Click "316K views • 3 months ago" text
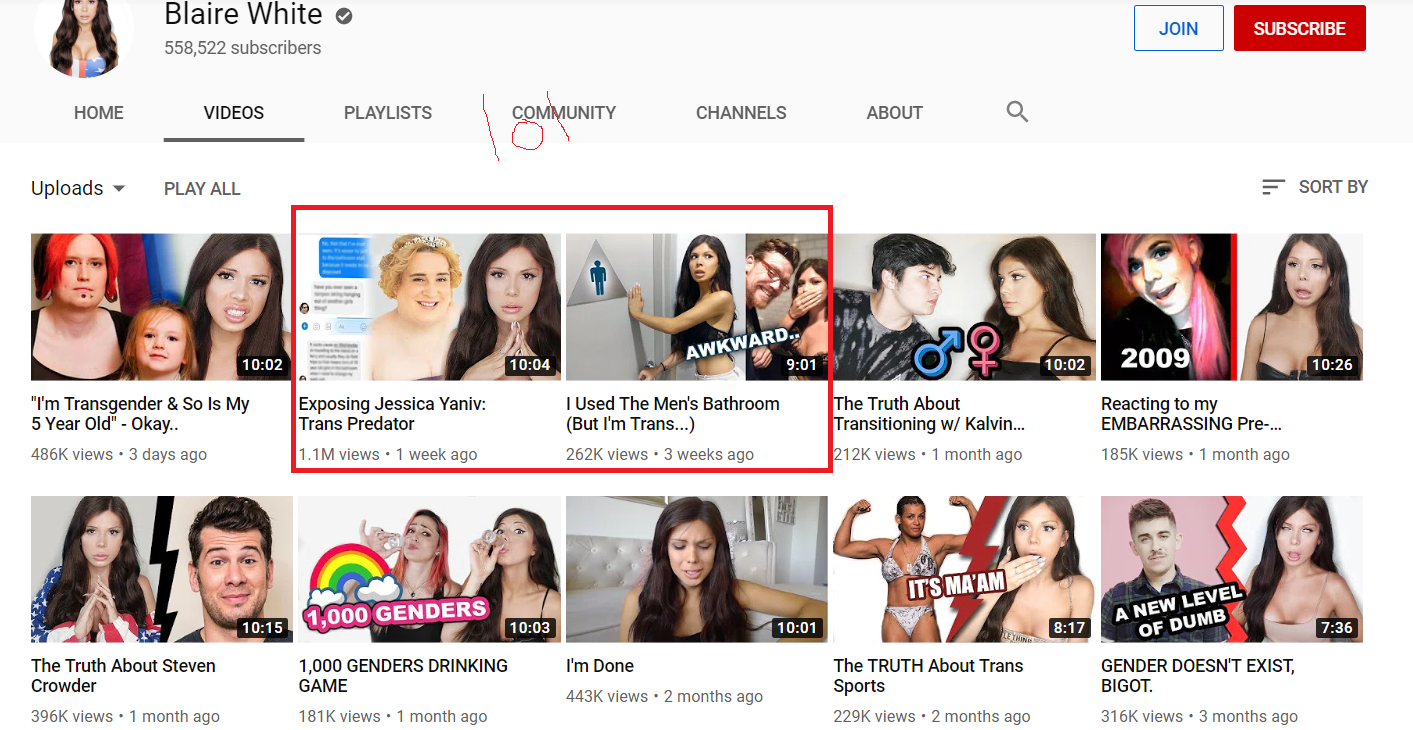Image resolution: width=1413 pixels, height=730 pixels. coord(1199,717)
